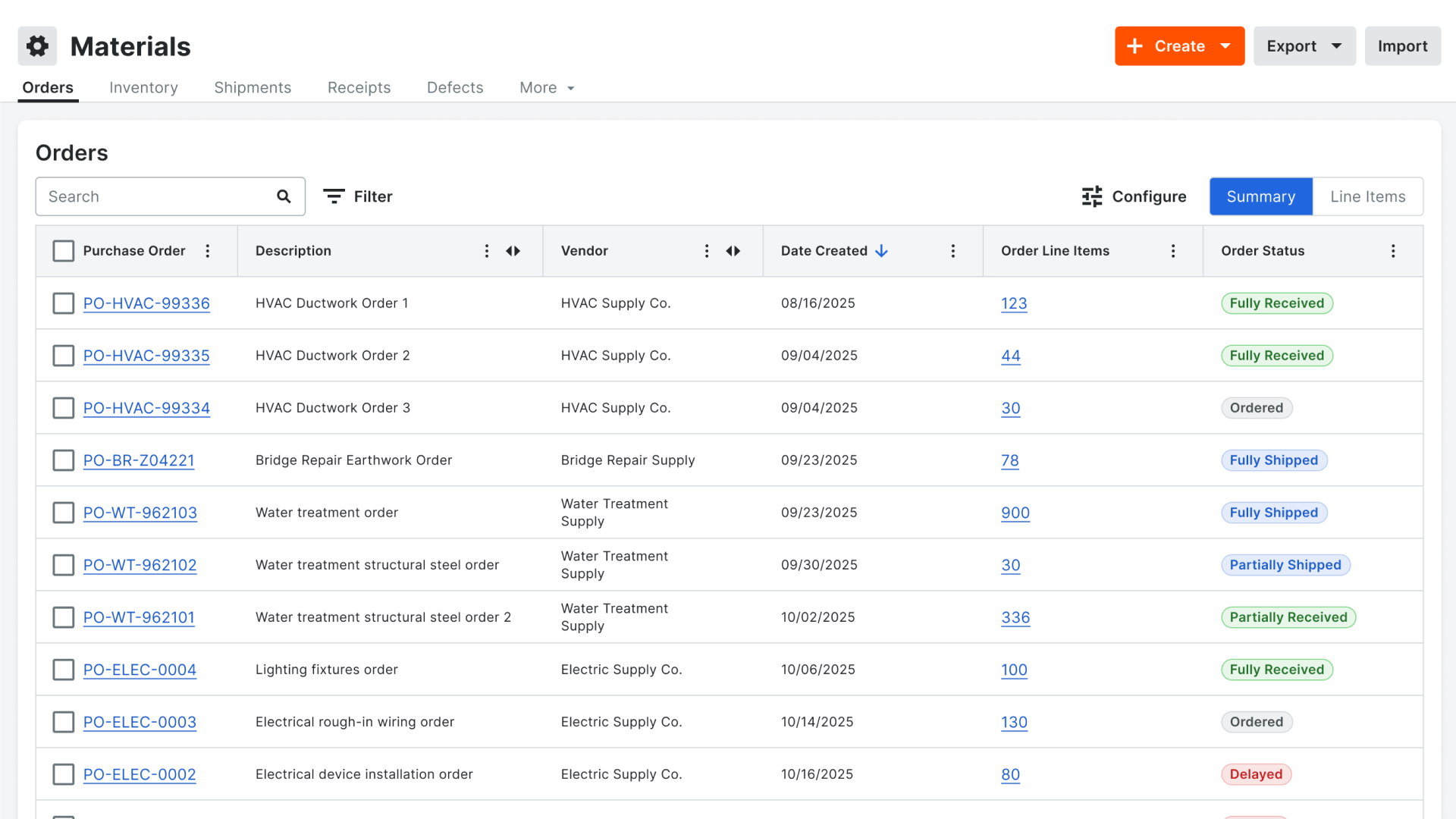Click the Partially Shipped status badge
Image resolution: width=1456 pixels, height=819 pixels.
[1285, 565]
